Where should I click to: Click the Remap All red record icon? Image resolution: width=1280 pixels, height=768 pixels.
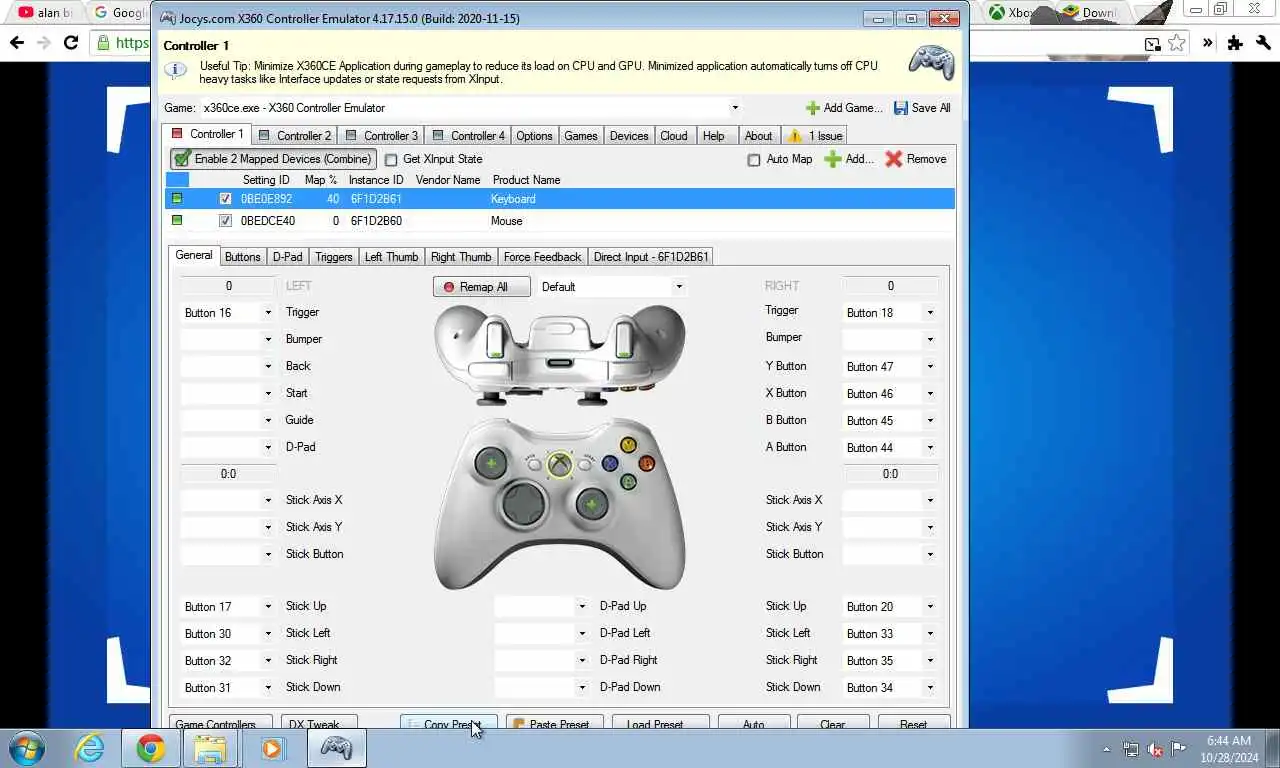click(x=449, y=287)
